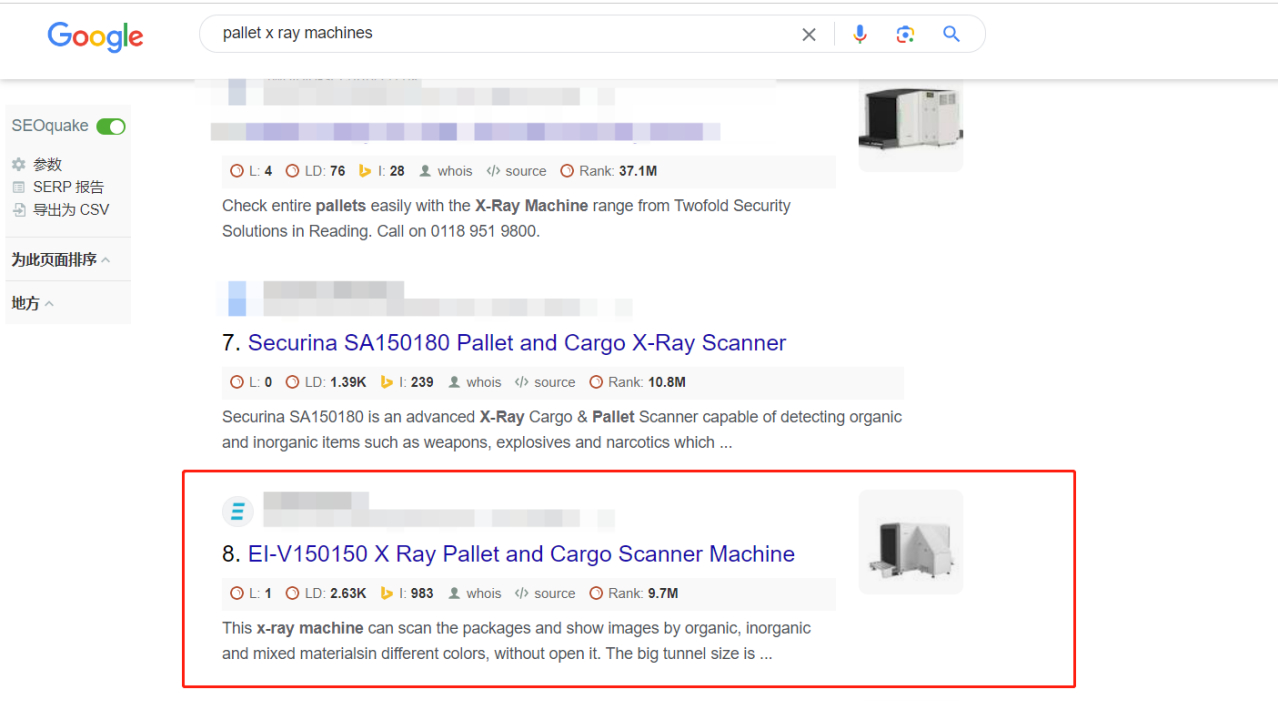The height and width of the screenshot is (701, 1278).
Task: Start voice search with microphone icon
Action: 859,35
